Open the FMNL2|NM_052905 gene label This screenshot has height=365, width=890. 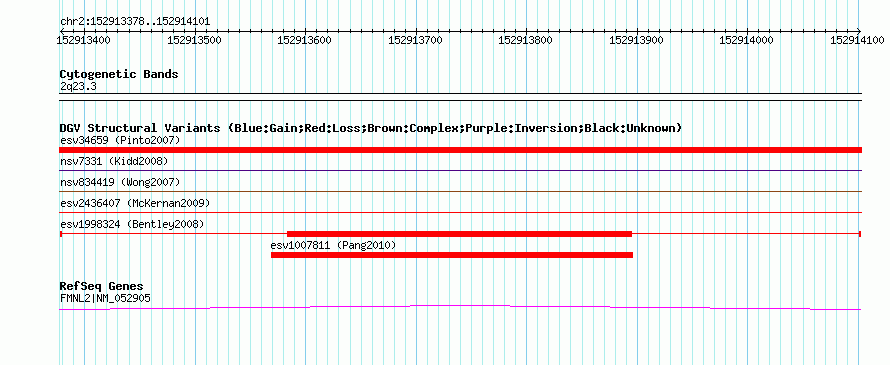point(105,298)
